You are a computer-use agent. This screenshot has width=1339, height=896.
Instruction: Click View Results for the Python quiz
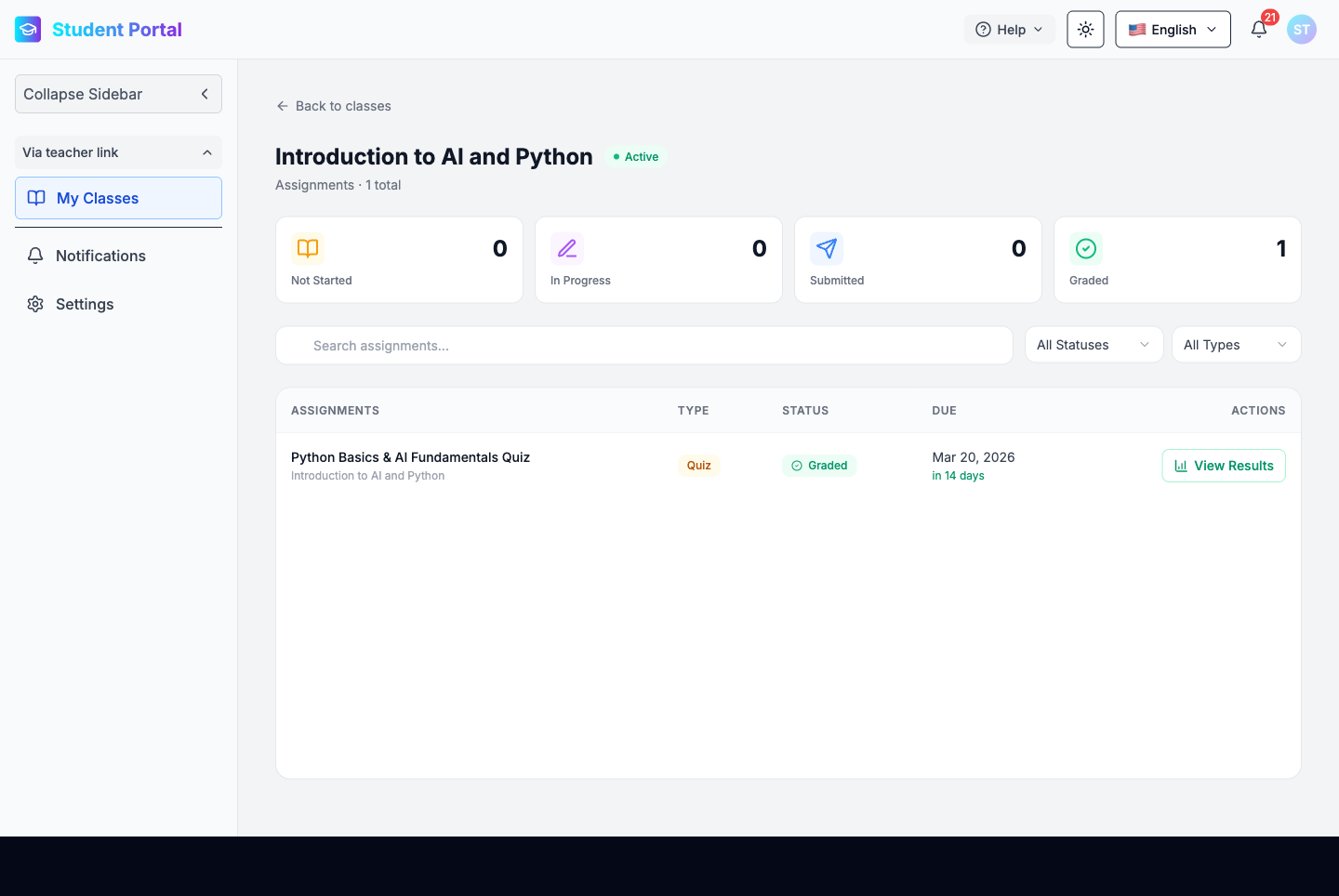point(1223,466)
